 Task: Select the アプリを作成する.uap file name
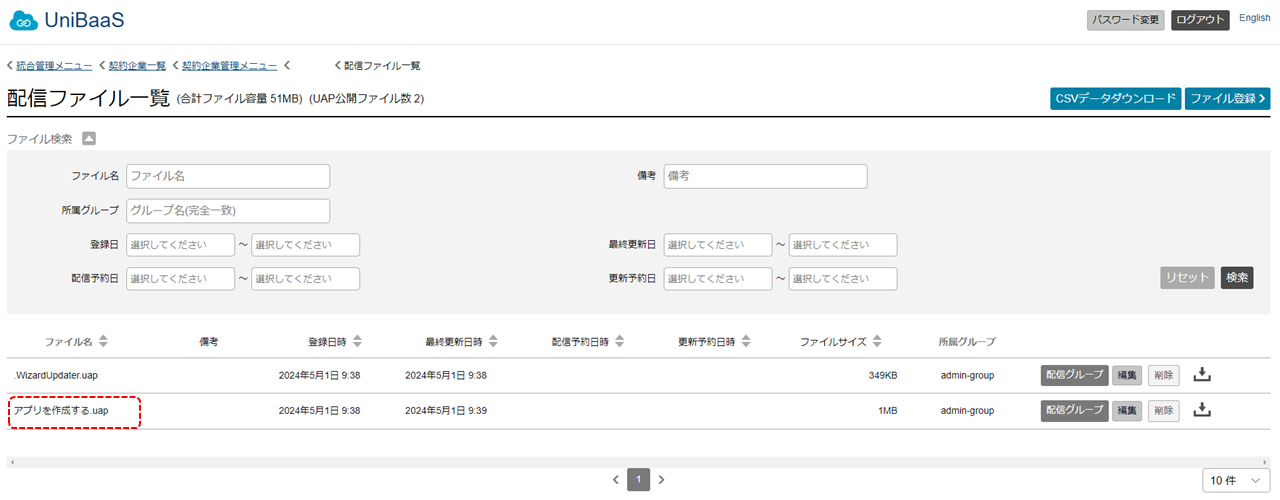61,411
